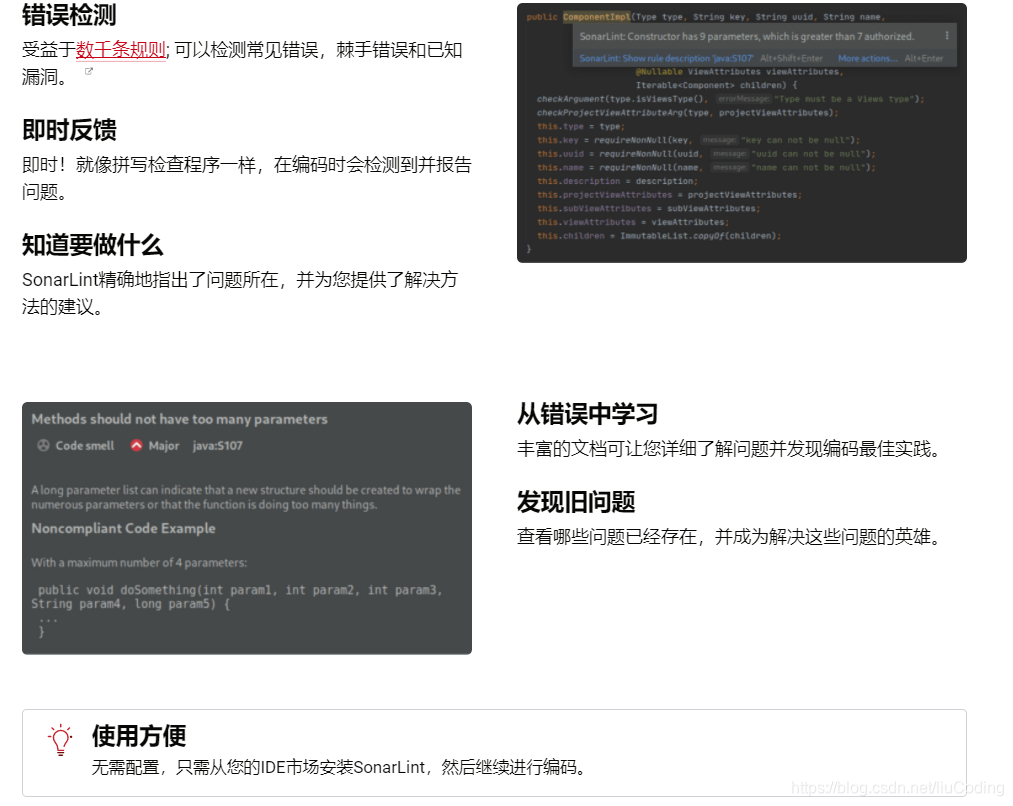Select the 从错误中学习 heading
1013x806 pixels.
point(587,414)
